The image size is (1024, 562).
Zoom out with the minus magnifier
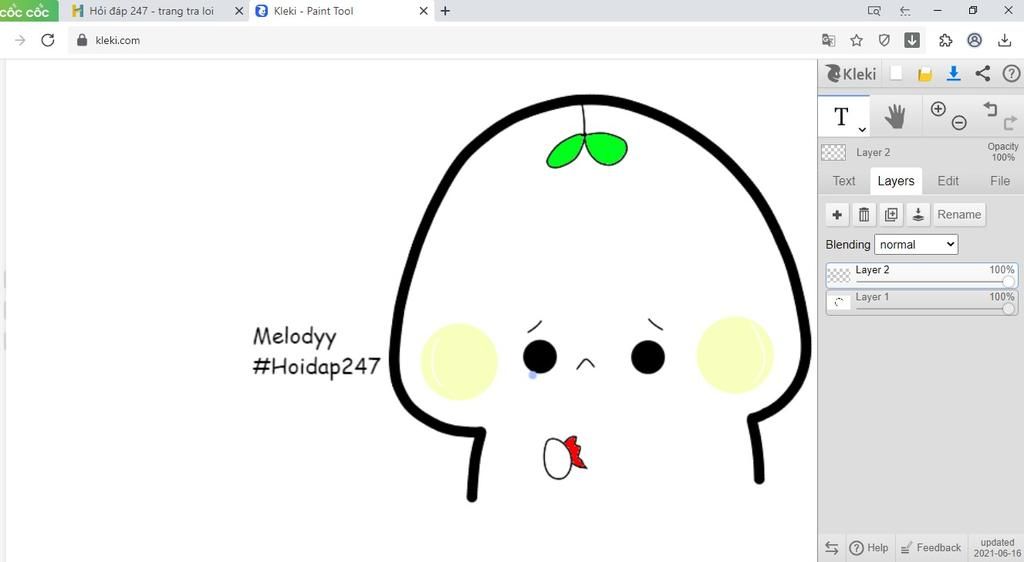pos(959,122)
